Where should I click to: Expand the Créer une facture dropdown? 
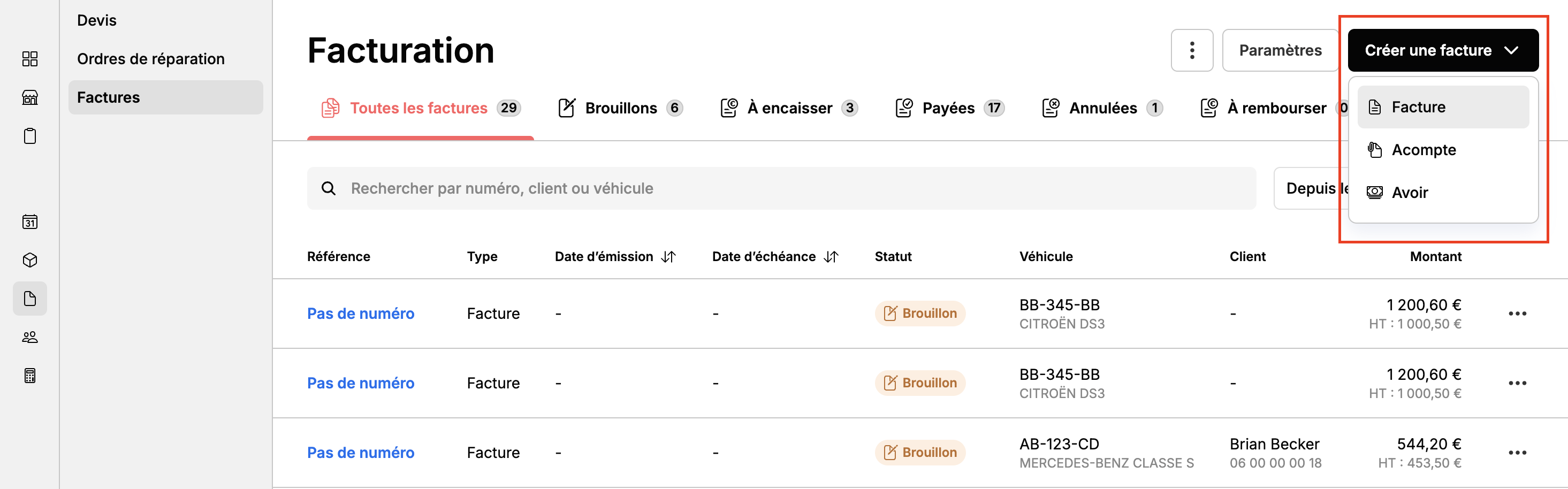pyautogui.click(x=1443, y=50)
